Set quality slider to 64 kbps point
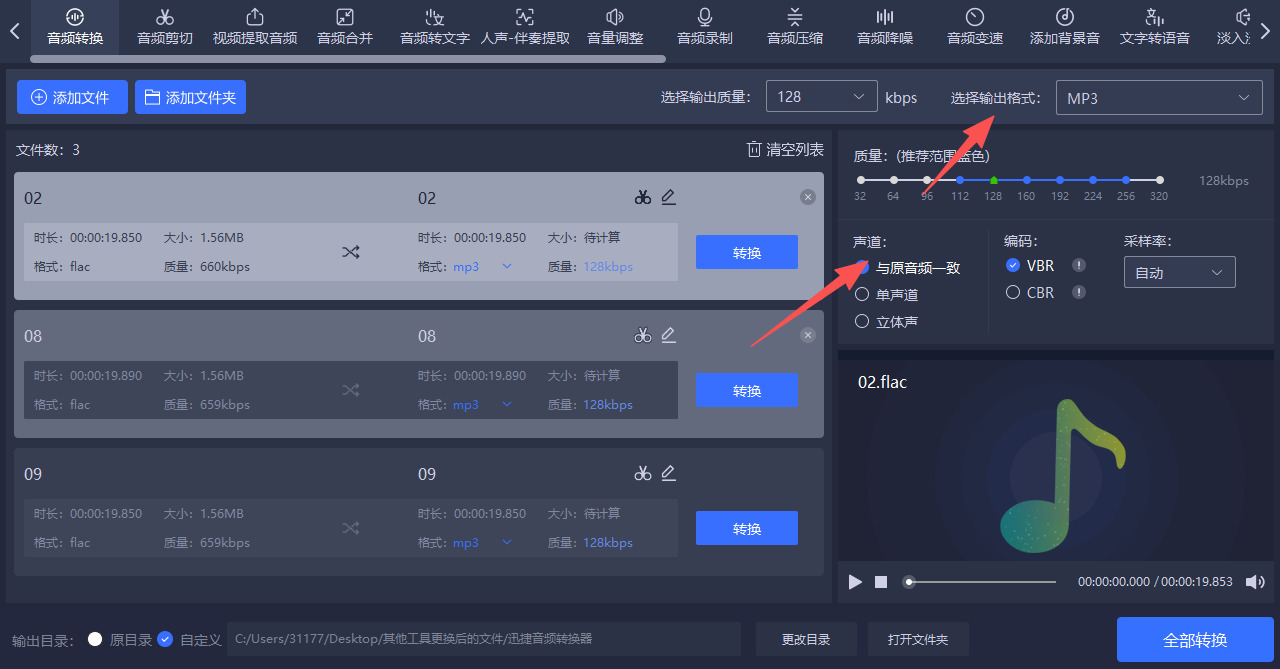This screenshot has width=1280, height=669. tap(893, 180)
